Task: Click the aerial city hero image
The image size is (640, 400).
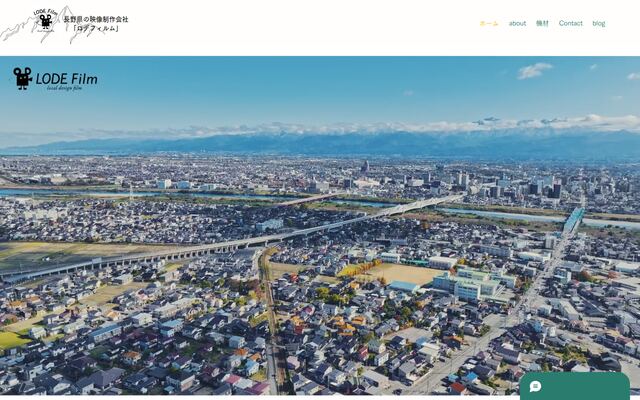Action: [x=320, y=226]
